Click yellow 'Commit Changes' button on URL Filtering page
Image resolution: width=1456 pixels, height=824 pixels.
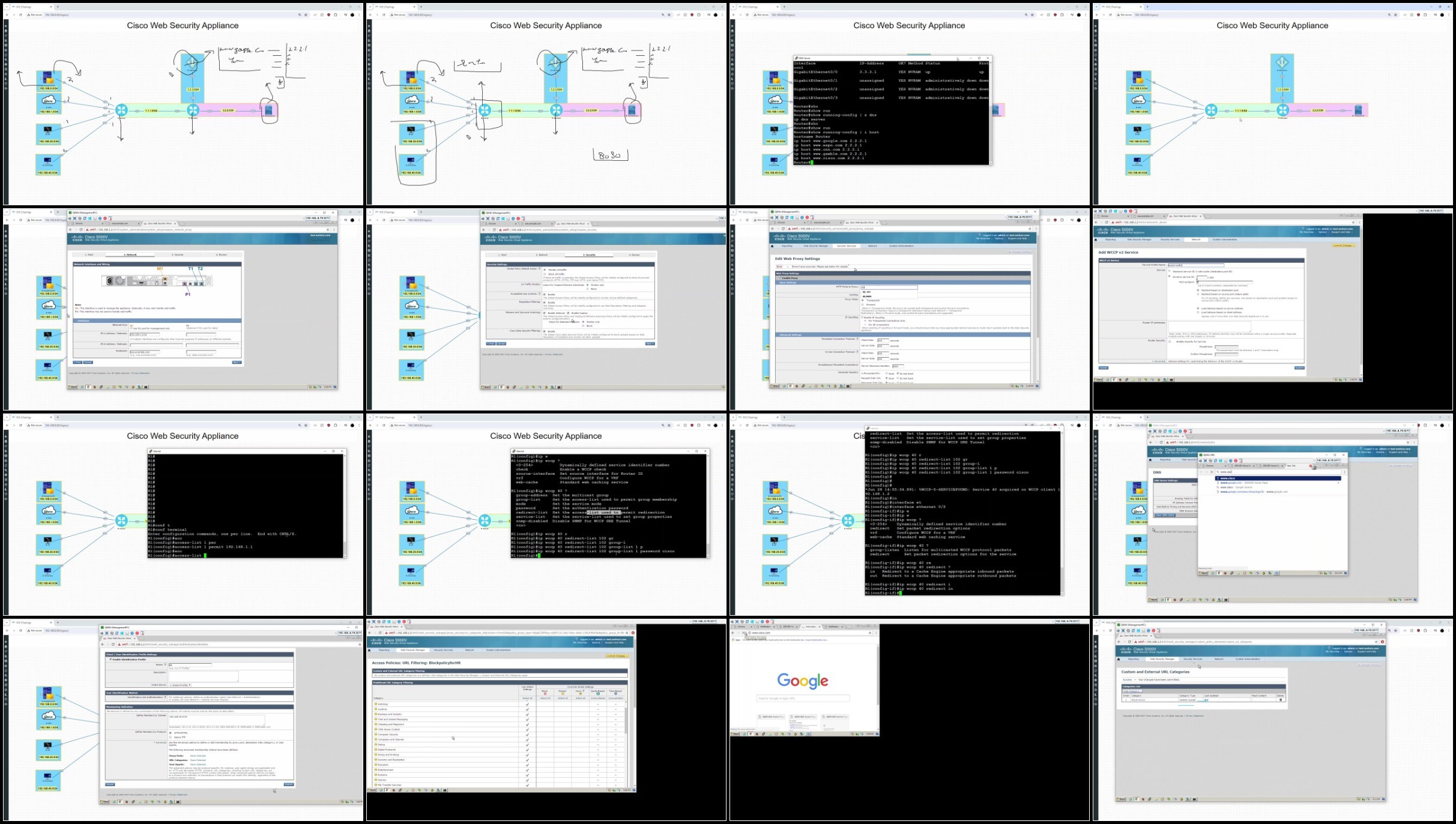click(617, 656)
